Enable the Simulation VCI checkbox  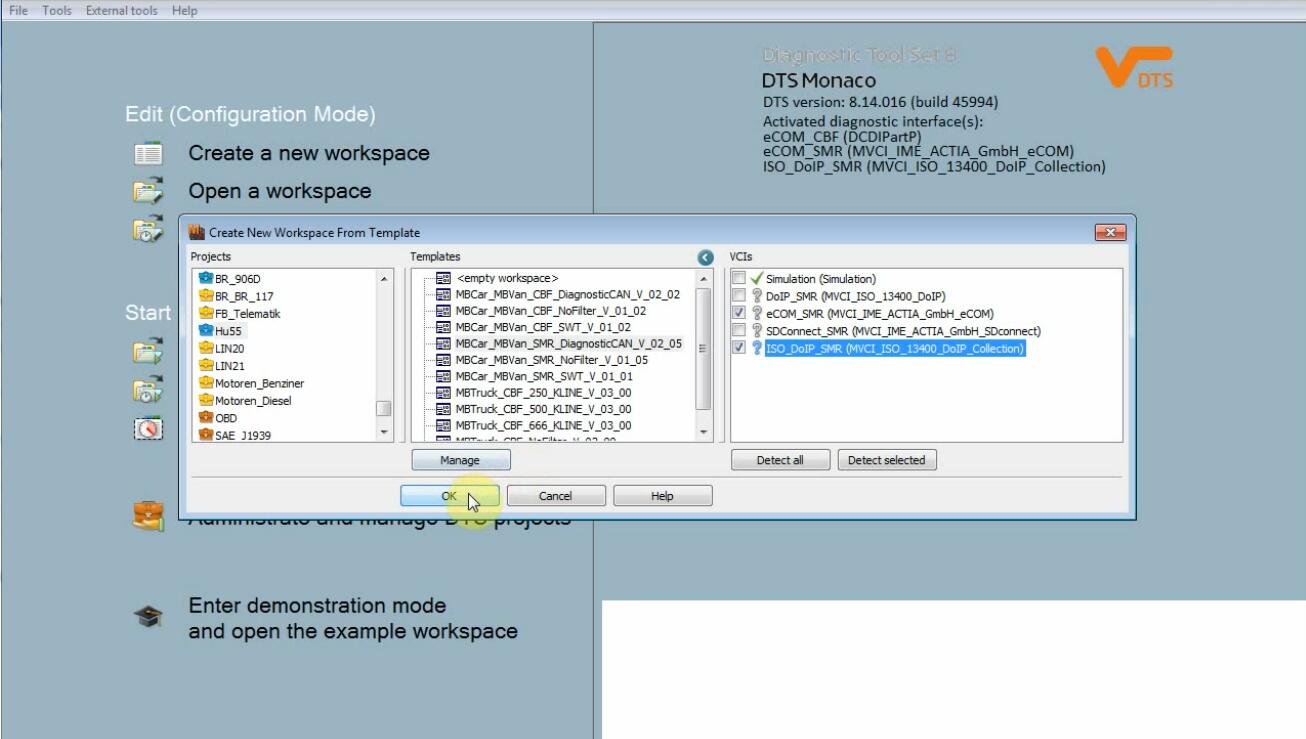pos(738,278)
